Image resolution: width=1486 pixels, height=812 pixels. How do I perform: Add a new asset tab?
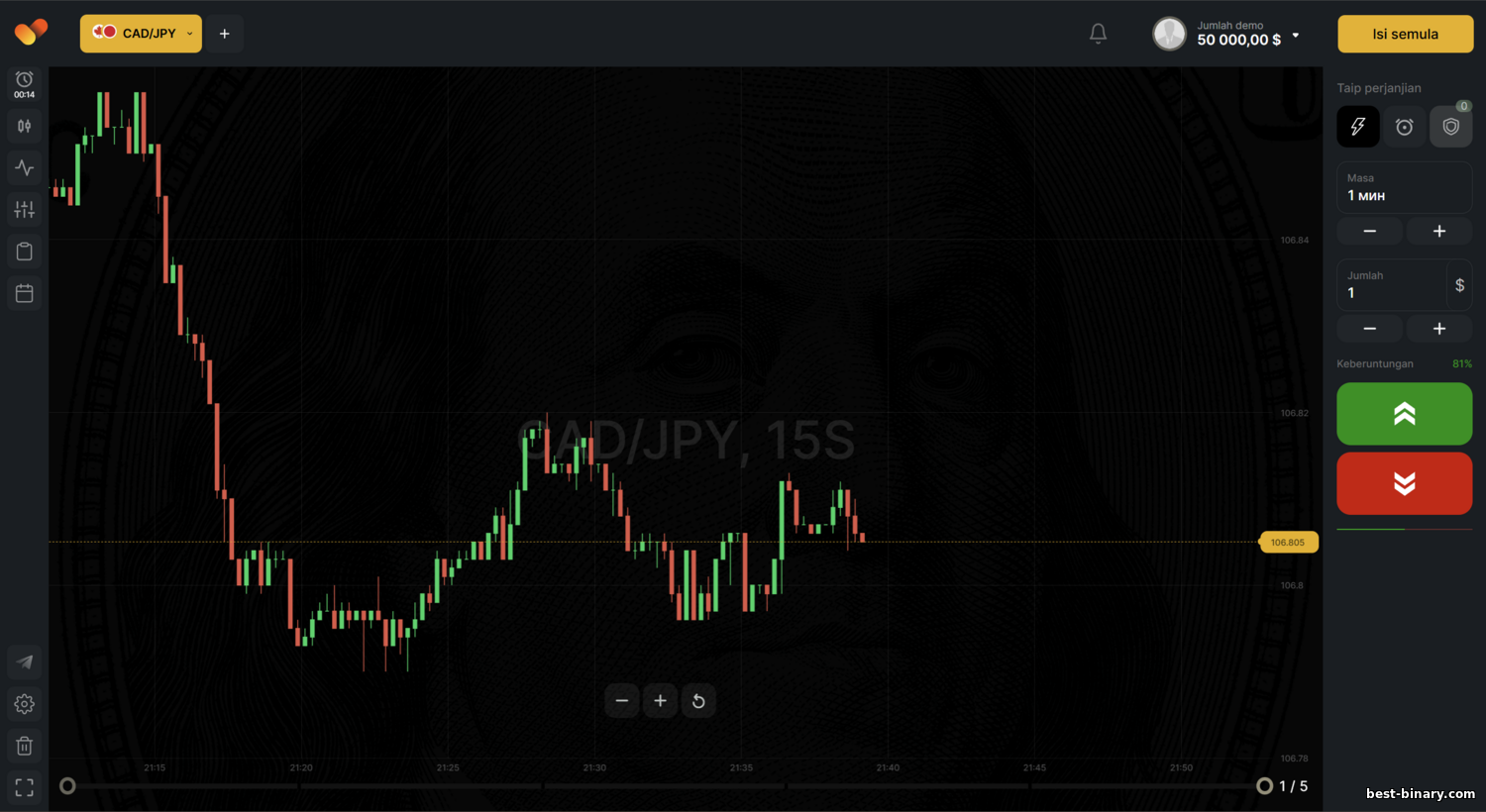coord(225,34)
